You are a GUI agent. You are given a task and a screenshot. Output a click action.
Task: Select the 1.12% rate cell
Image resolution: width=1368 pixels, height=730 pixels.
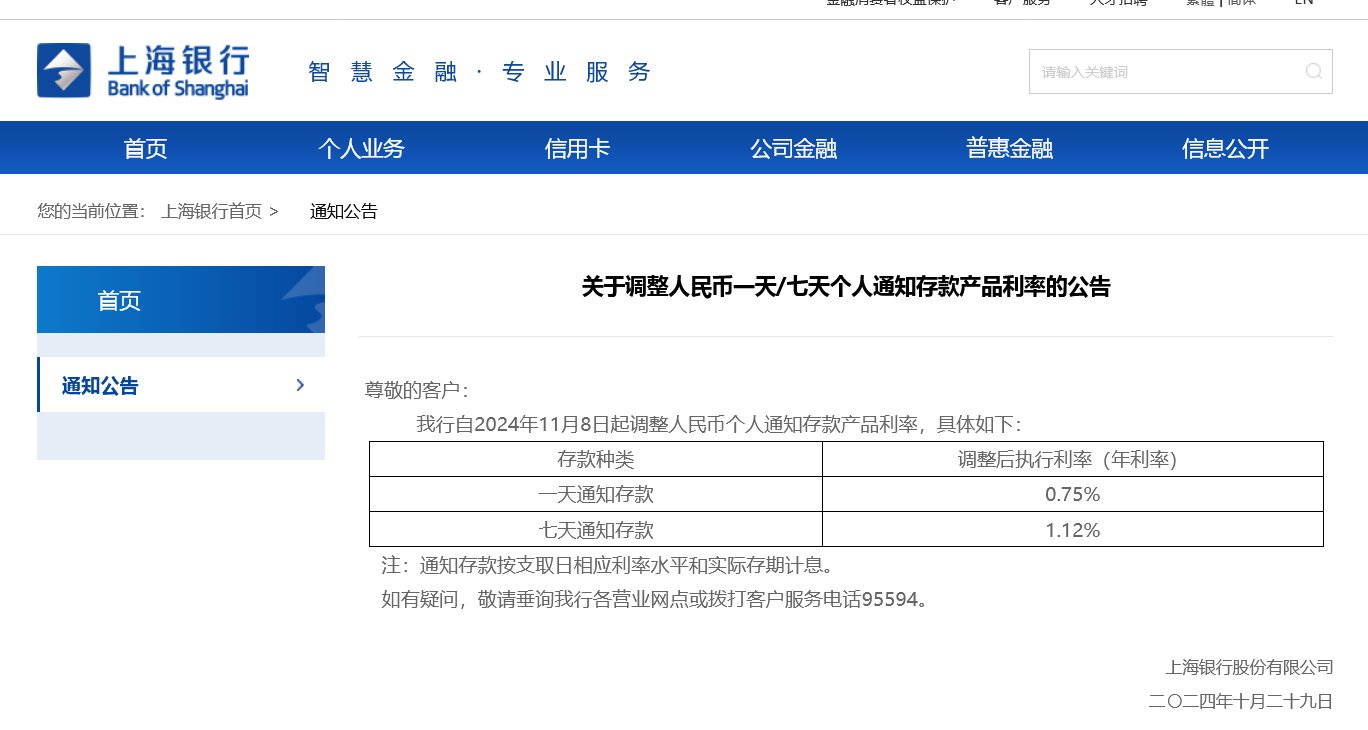tap(1073, 529)
